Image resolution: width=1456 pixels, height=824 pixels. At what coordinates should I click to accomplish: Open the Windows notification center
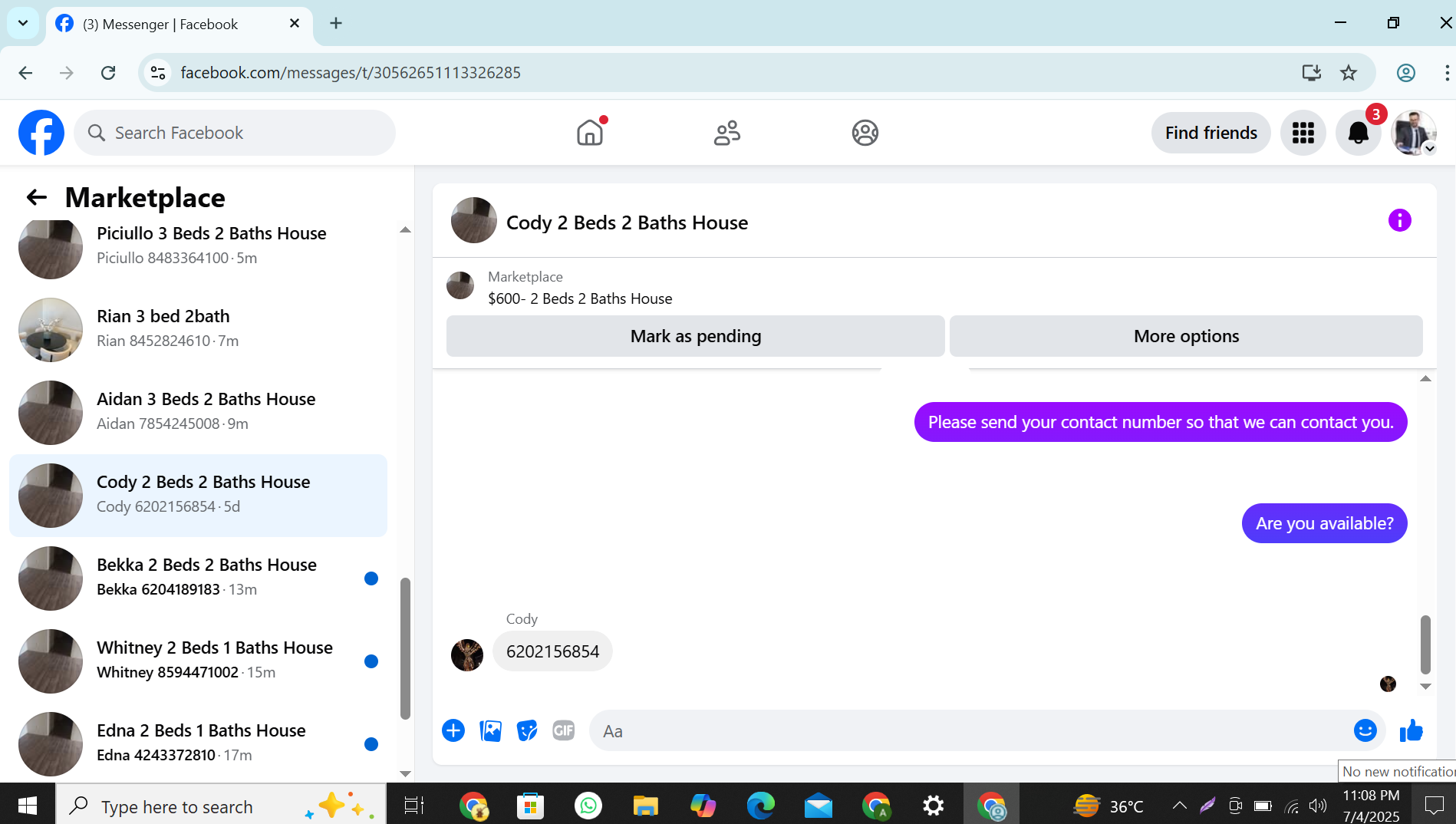(x=1435, y=806)
